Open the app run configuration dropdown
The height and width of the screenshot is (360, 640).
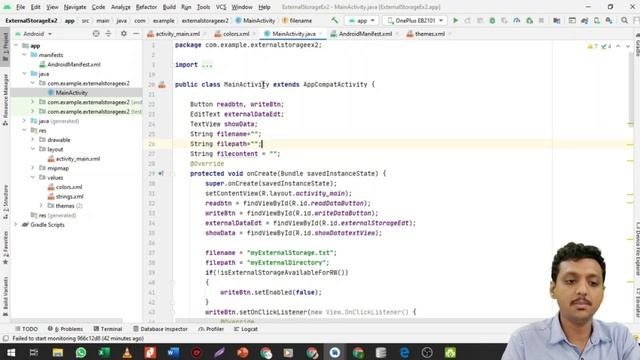click(362, 20)
